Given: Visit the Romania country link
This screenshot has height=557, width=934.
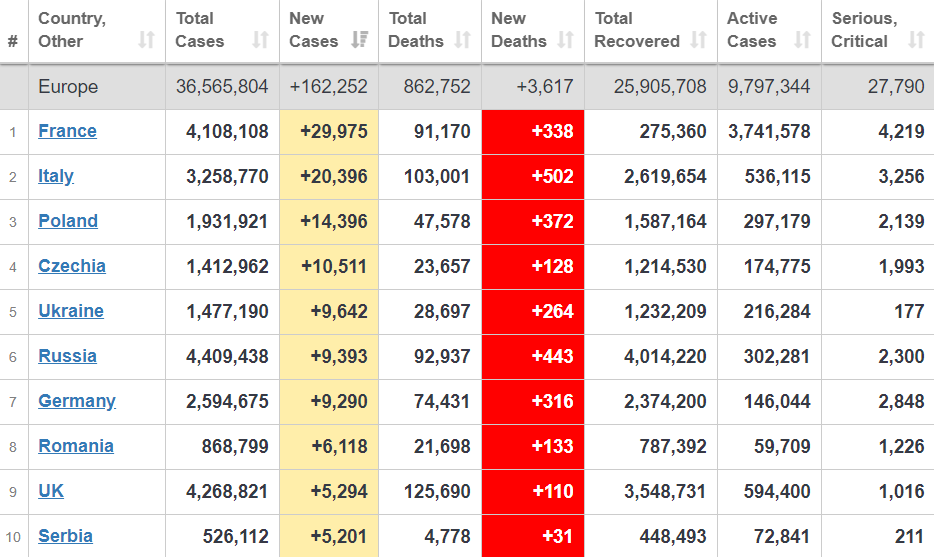Looking at the screenshot, I should click(x=76, y=446).
